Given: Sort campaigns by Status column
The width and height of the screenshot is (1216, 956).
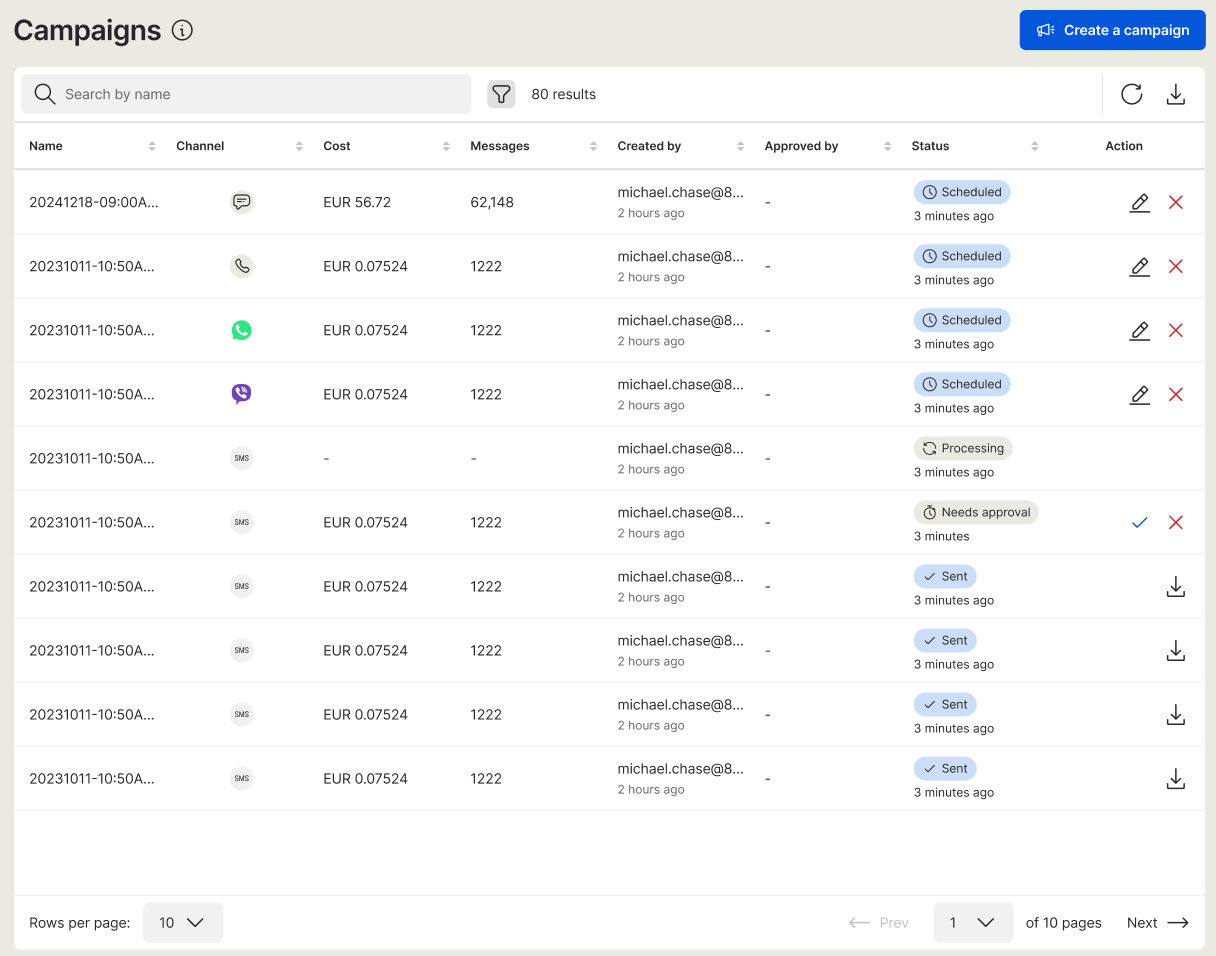Looking at the screenshot, I should point(1034,146).
